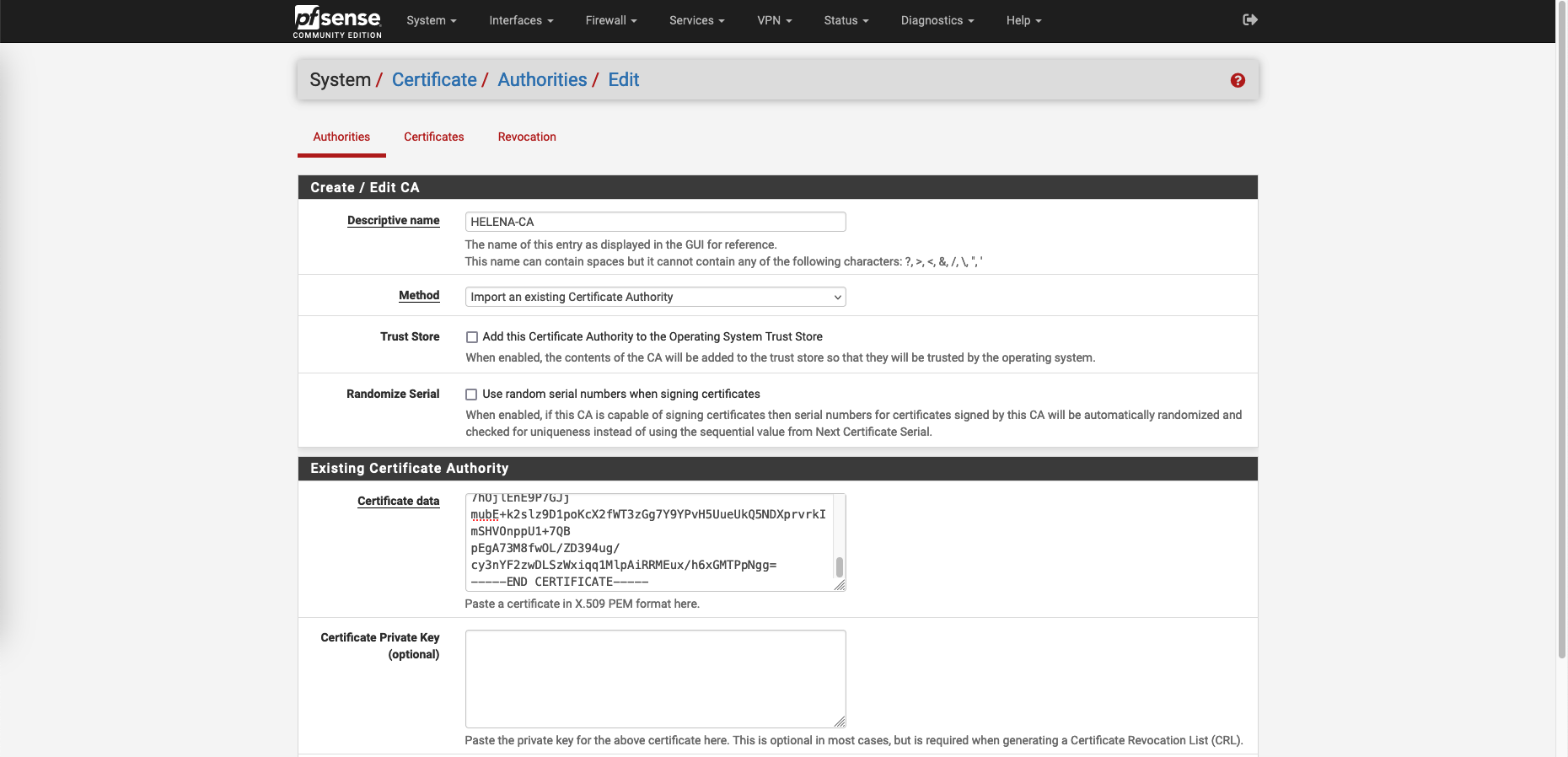Image resolution: width=1568 pixels, height=757 pixels.
Task: Open the VPN menu
Action: [774, 20]
